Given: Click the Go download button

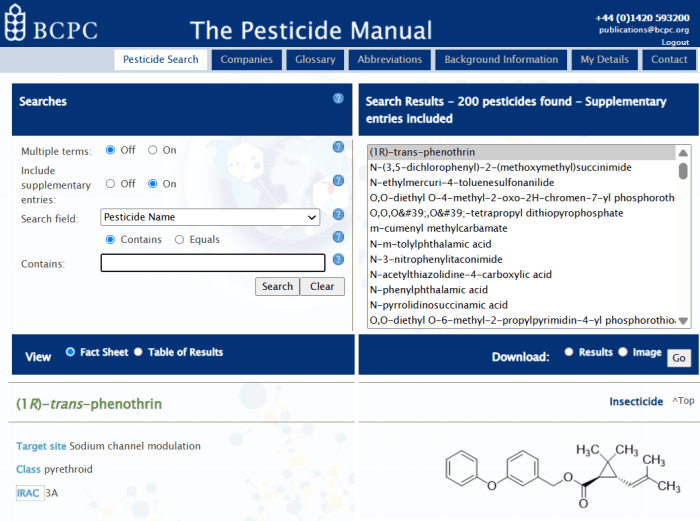Looking at the screenshot, I should pyautogui.click(x=679, y=358).
